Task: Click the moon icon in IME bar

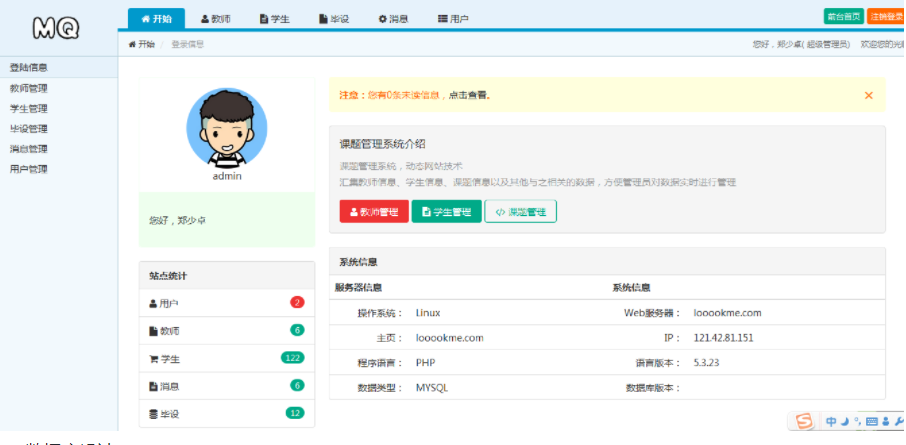Action: coord(844,421)
